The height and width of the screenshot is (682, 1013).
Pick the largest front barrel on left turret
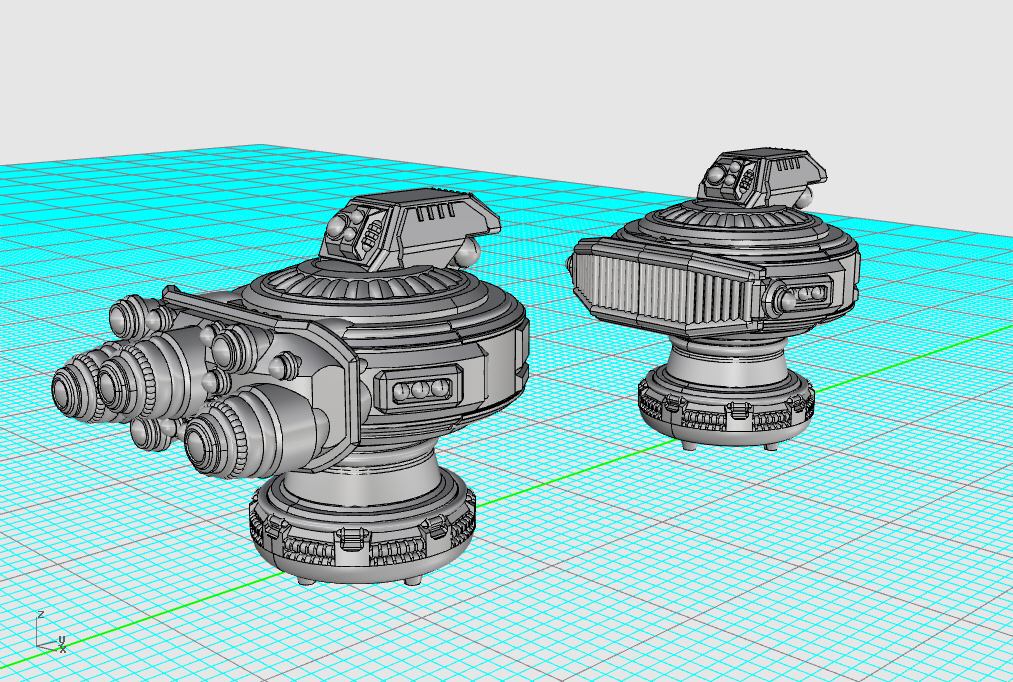click(x=252, y=431)
